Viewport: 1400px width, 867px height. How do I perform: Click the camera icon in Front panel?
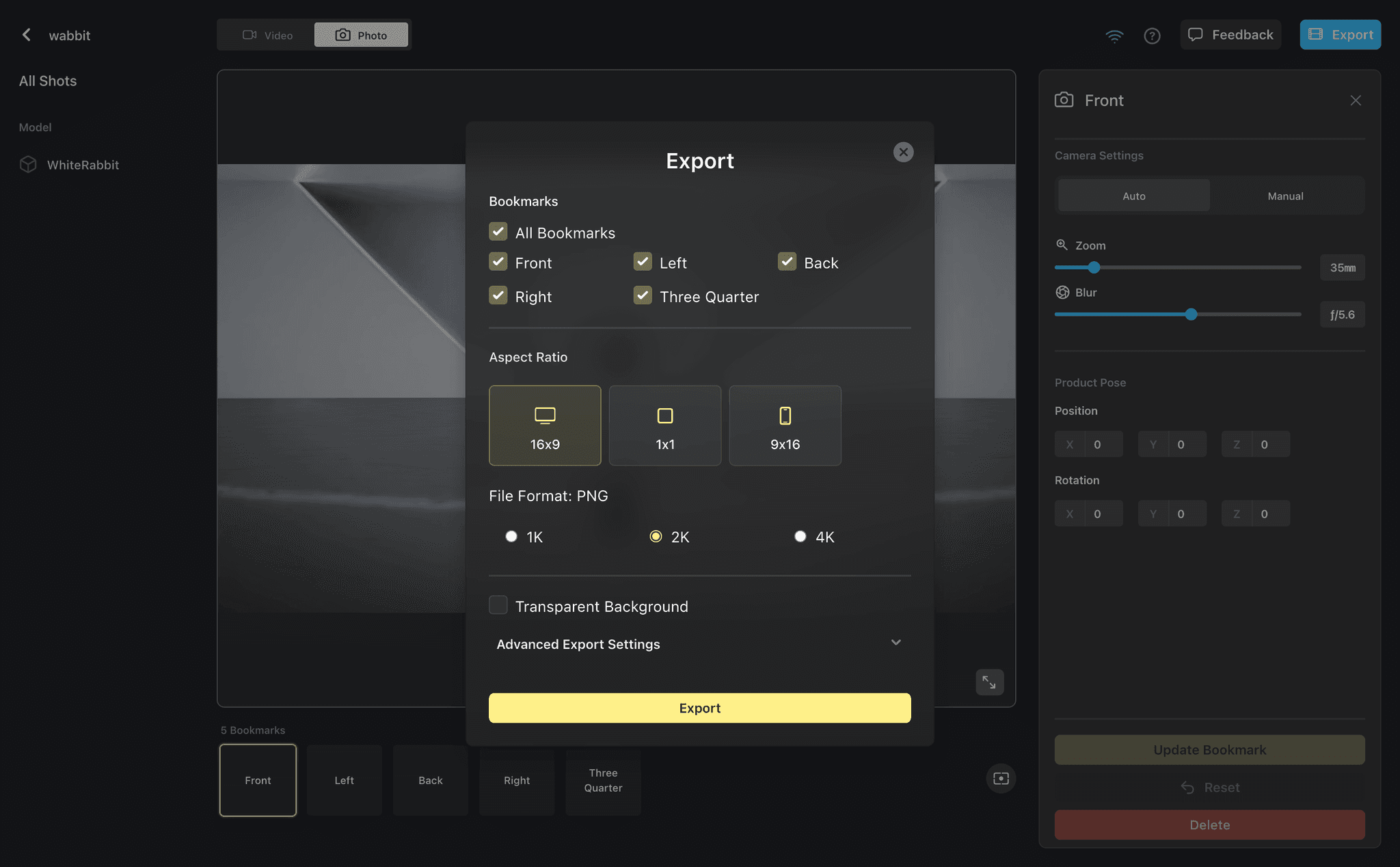(1064, 99)
